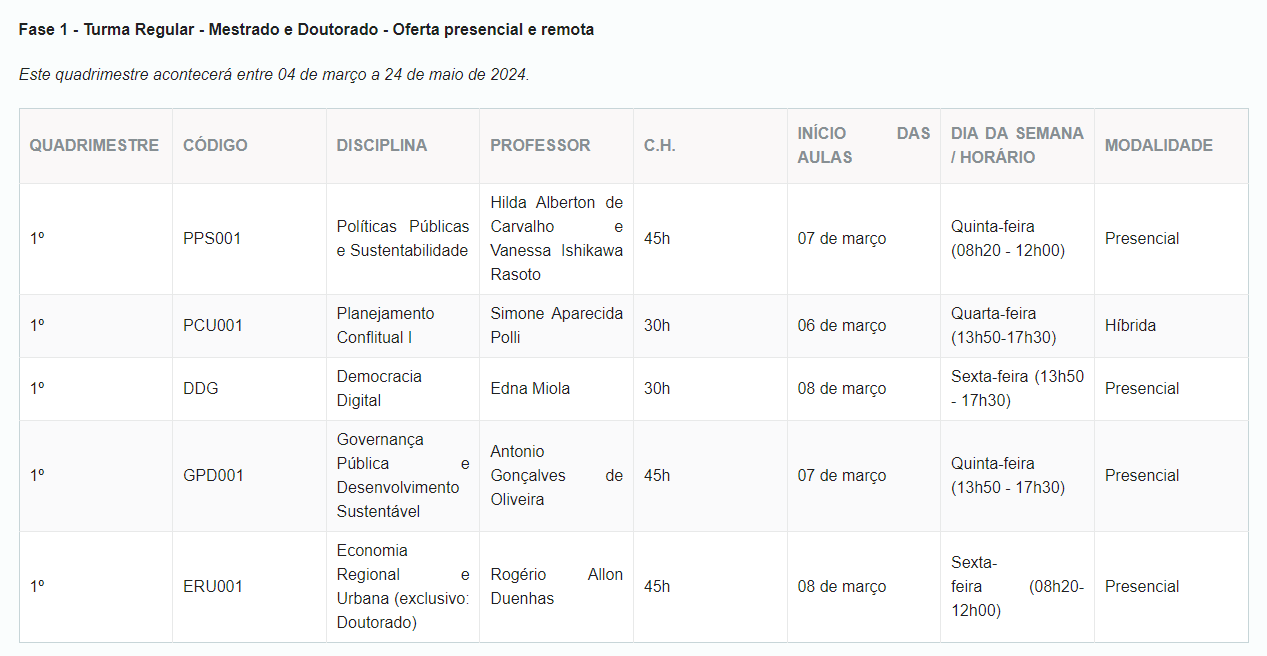Select the Híbrida modality cell
This screenshot has width=1267, height=656.
pyautogui.click(x=1130, y=326)
